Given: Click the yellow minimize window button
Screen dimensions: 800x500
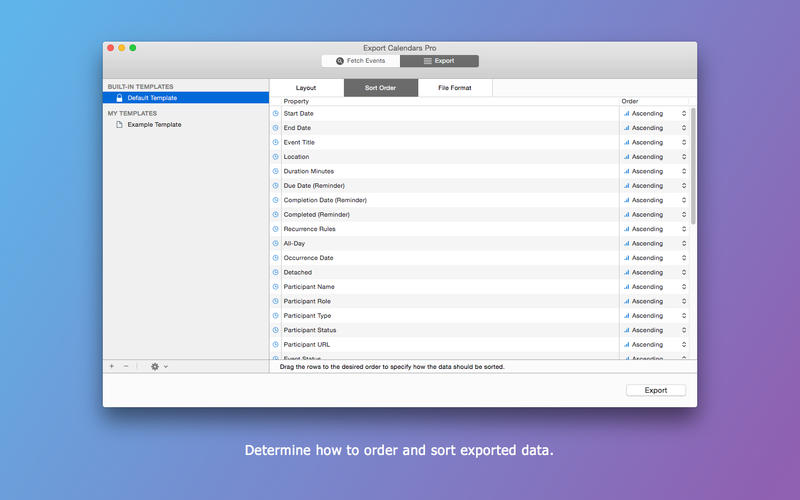Looking at the screenshot, I should pyautogui.click(x=121, y=48).
